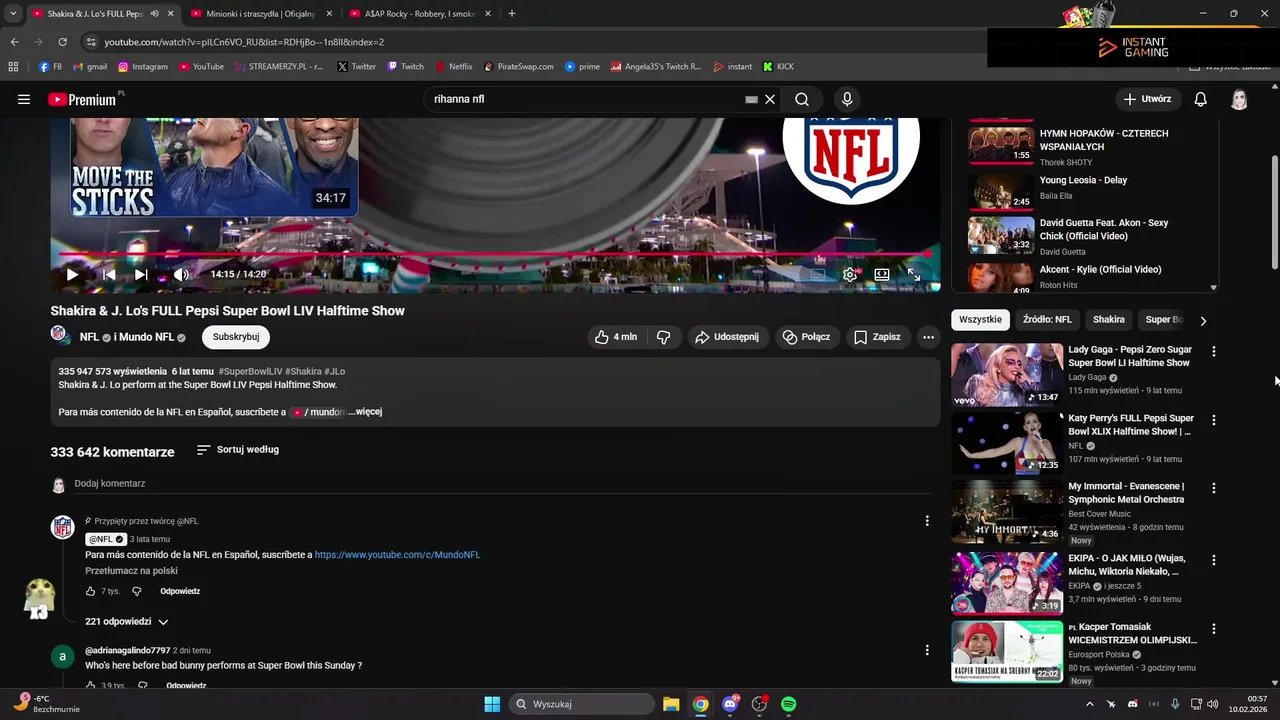Open options for Katy Perry Halftime video
Image resolution: width=1280 pixels, height=720 pixels.
pyautogui.click(x=1214, y=420)
